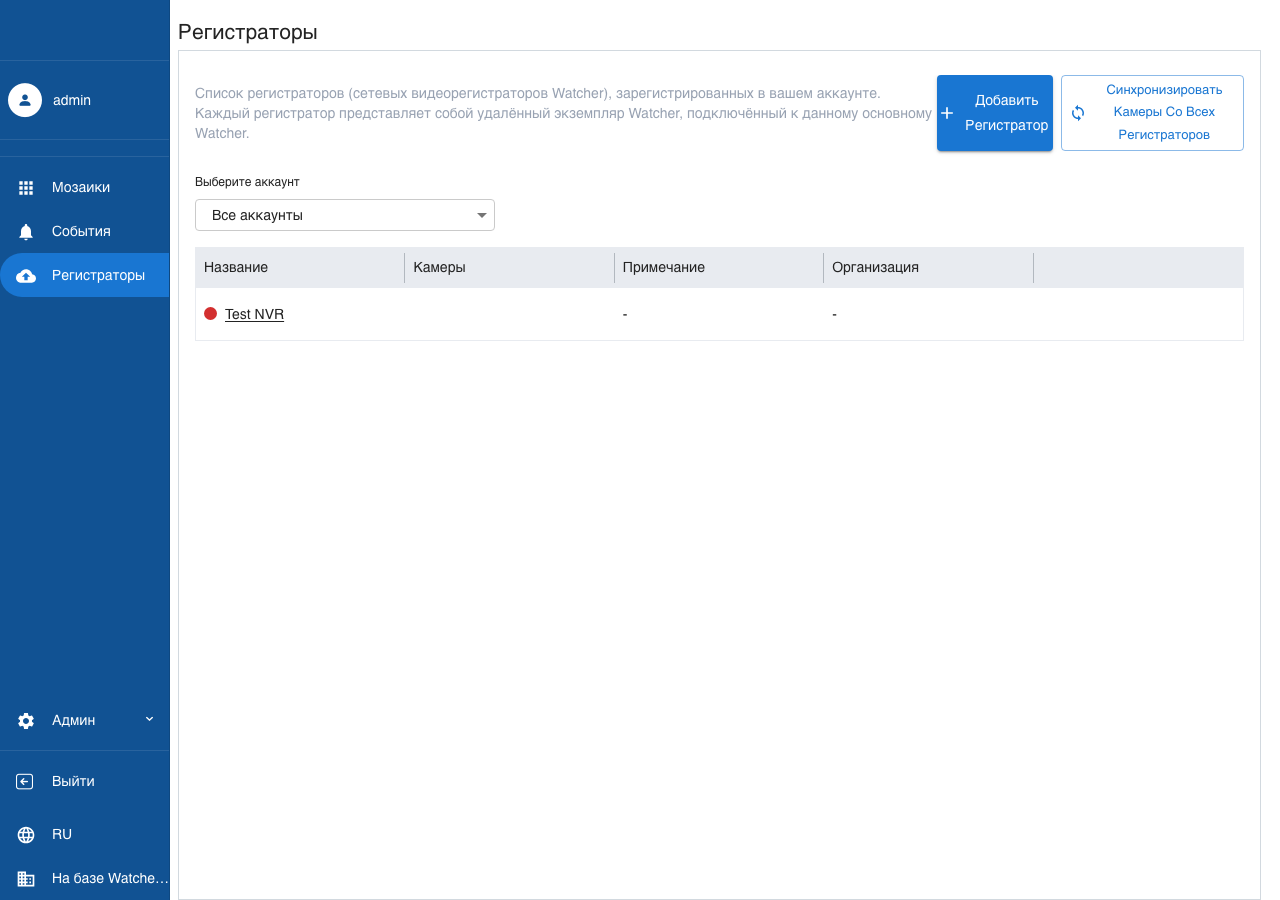Image resolution: width=1280 pixels, height=900 pixels.
Task: Click the Мозаики grid icon
Action: click(x=26, y=188)
